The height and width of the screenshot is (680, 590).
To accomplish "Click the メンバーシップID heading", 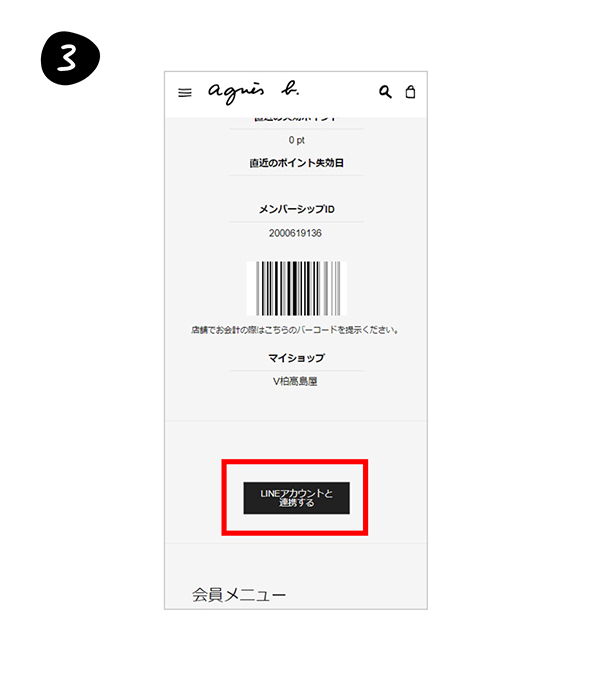I will coord(297,209).
